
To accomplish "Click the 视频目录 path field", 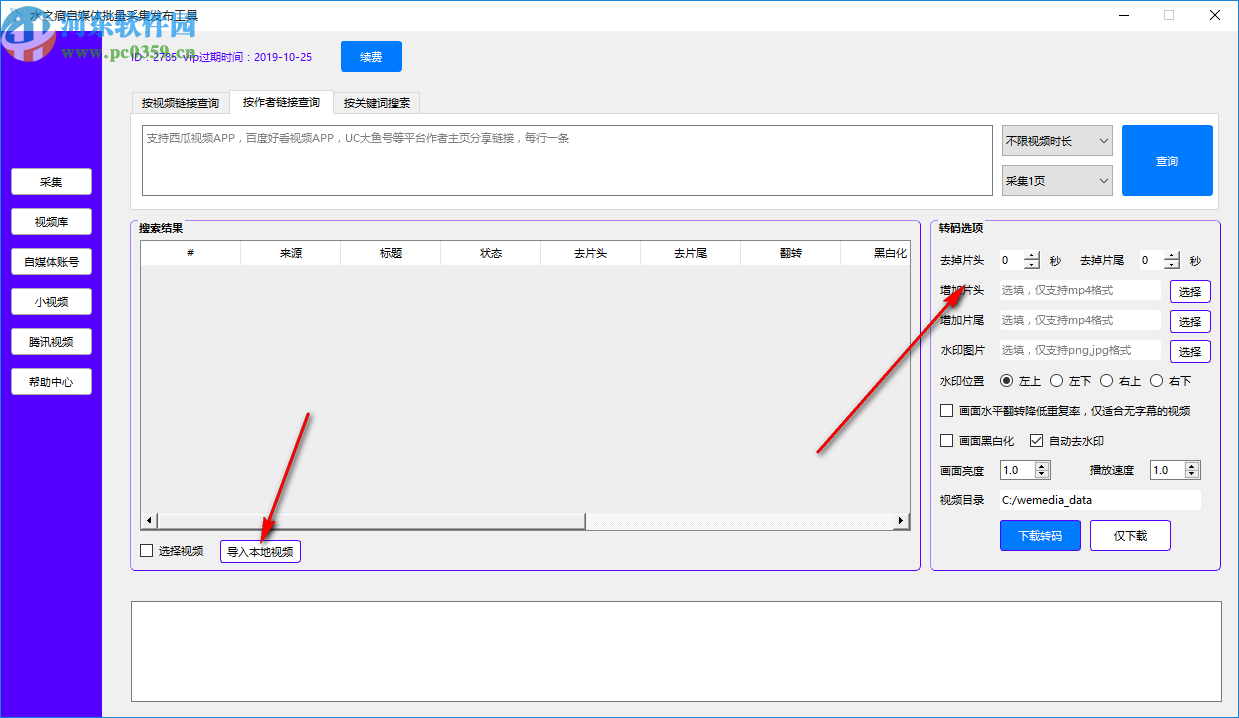I will [x=1100, y=500].
